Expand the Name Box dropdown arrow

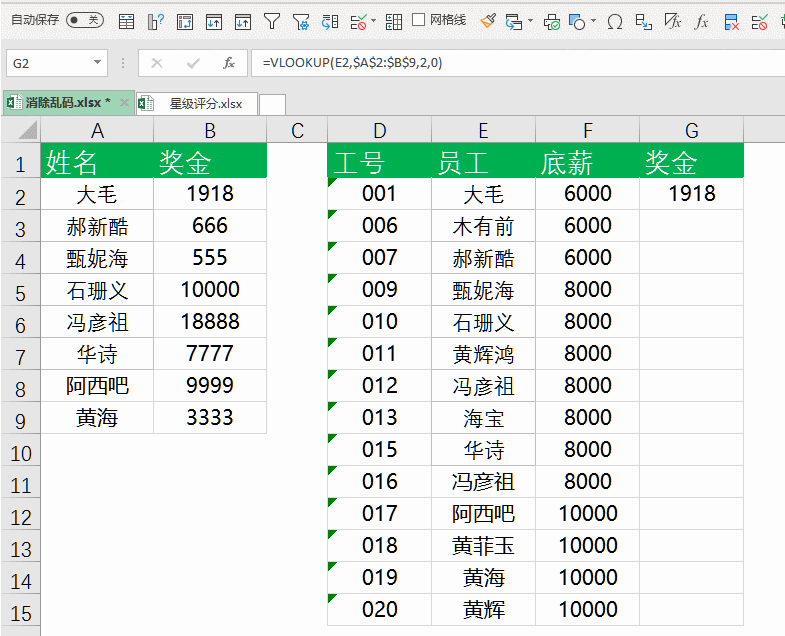[98, 63]
